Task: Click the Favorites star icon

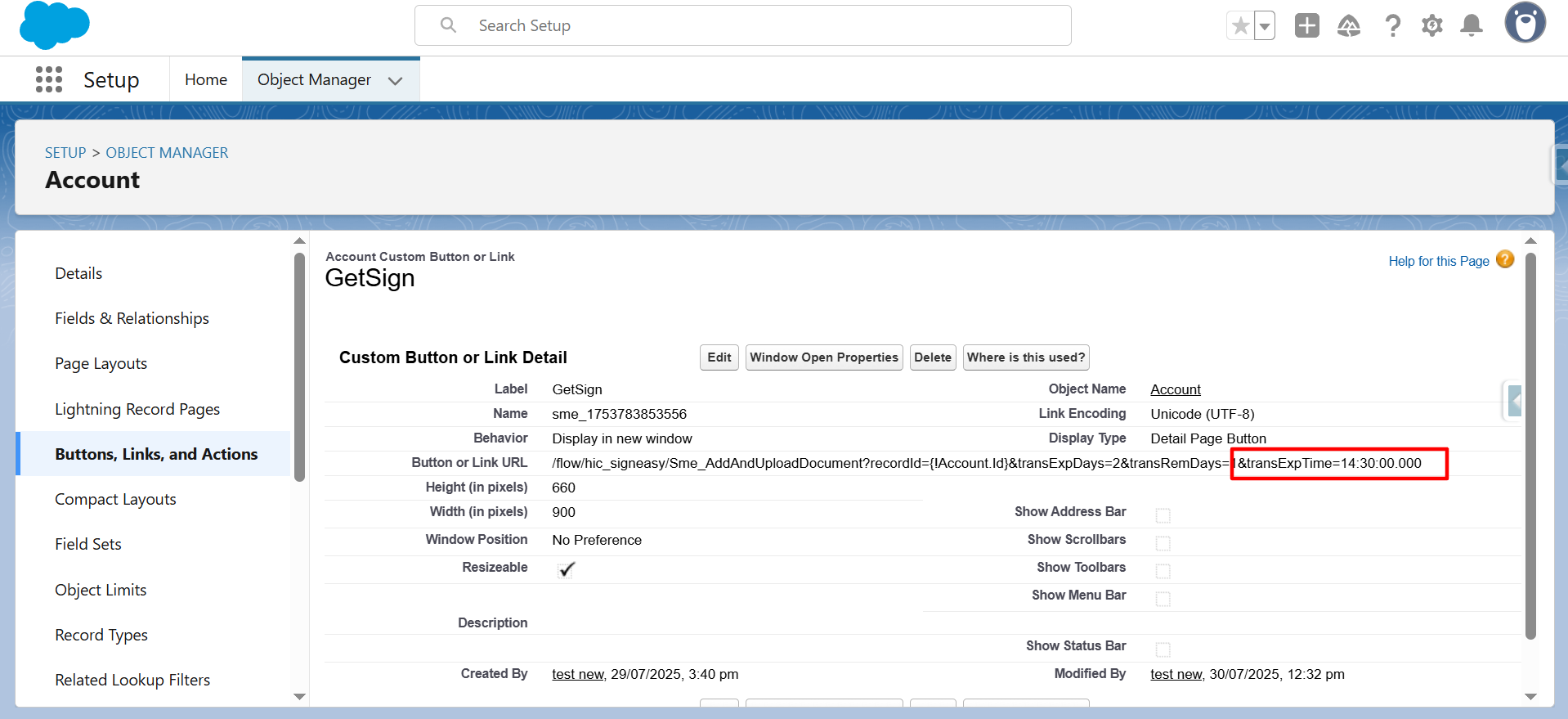Action: 1240,26
